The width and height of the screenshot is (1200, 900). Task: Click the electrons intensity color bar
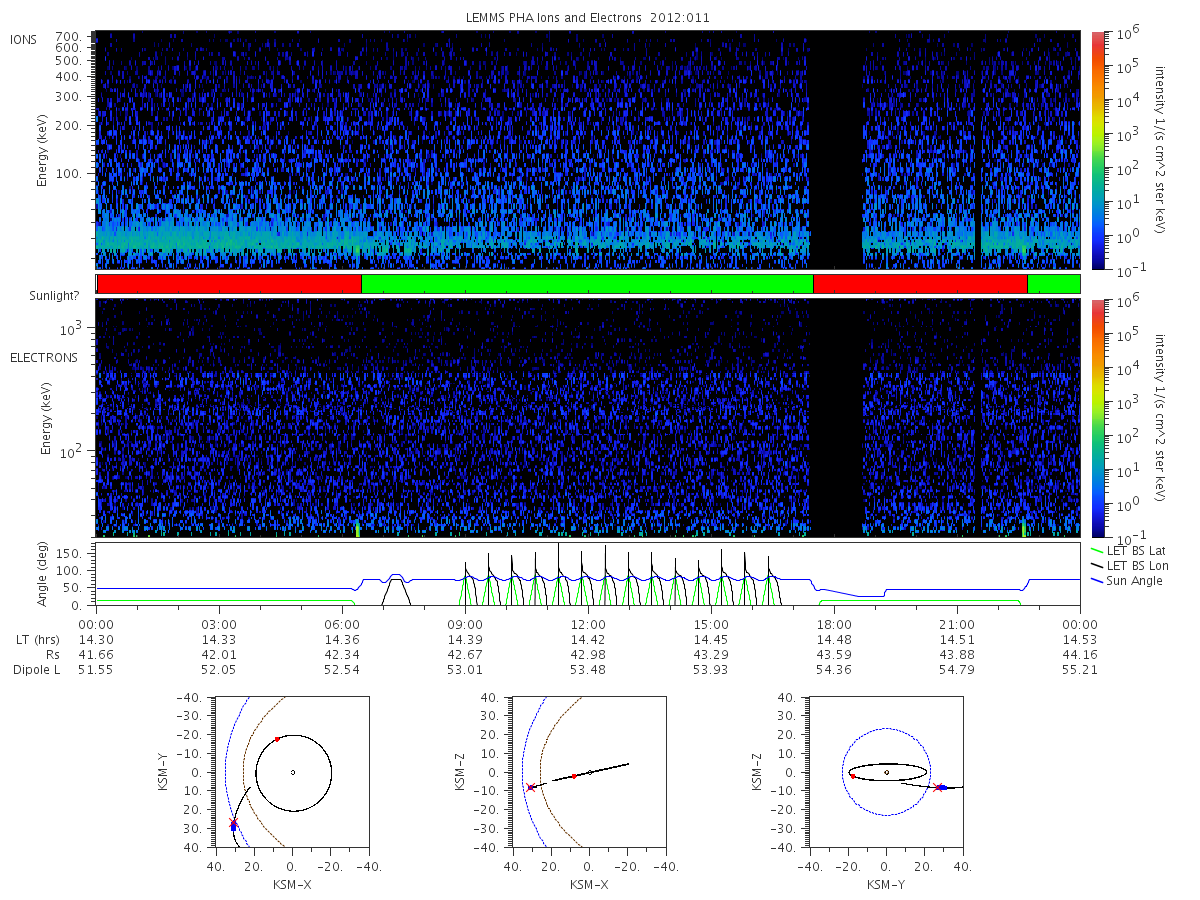(x=1097, y=418)
